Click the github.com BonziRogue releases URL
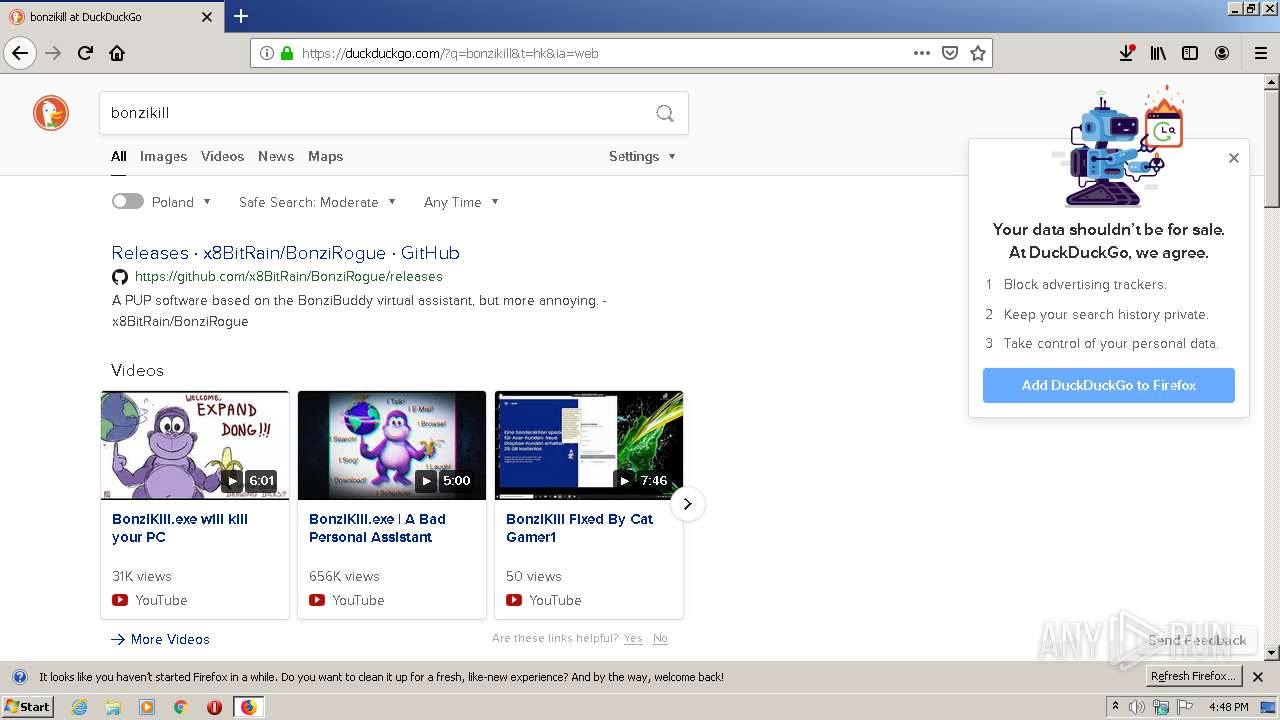Screen dimensions: 1280x720 [288, 277]
